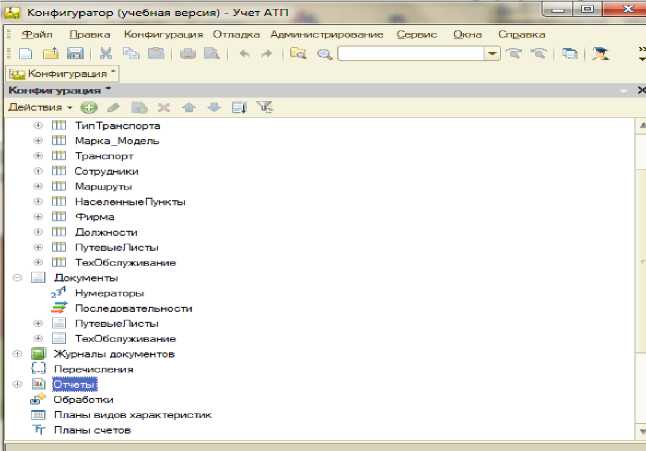Click the Move up arrow icon
This screenshot has width=646, height=451.
tap(189, 107)
